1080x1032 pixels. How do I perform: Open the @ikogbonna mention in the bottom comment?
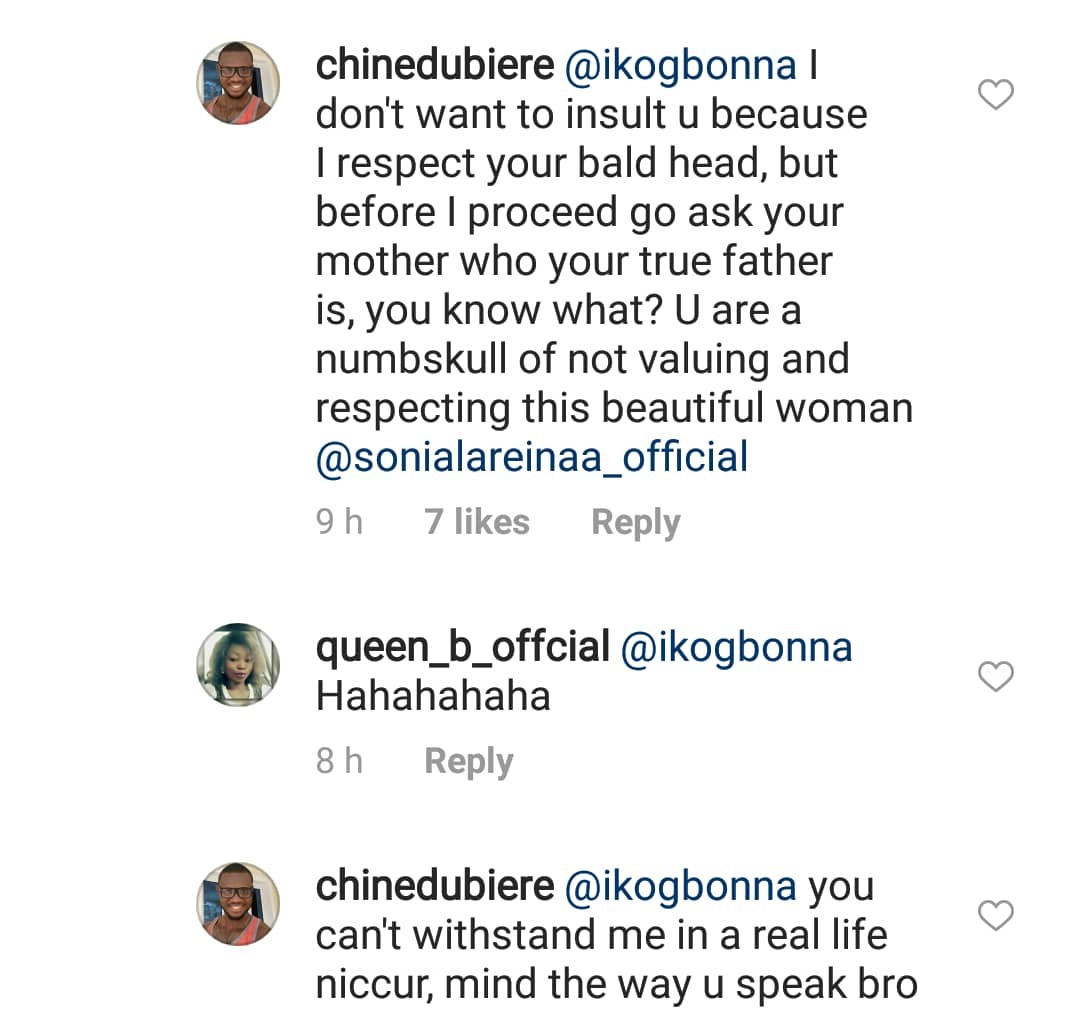pyautogui.click(x=680, y=886)
